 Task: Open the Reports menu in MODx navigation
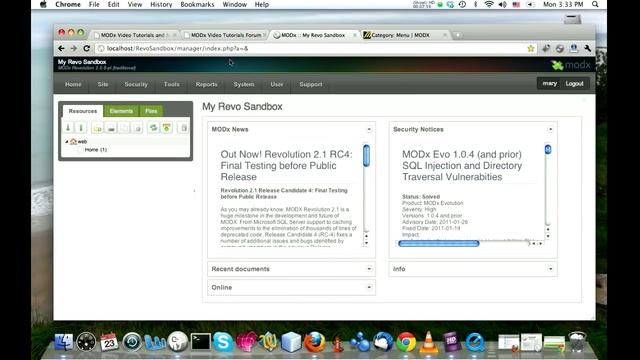coord(206,84)
